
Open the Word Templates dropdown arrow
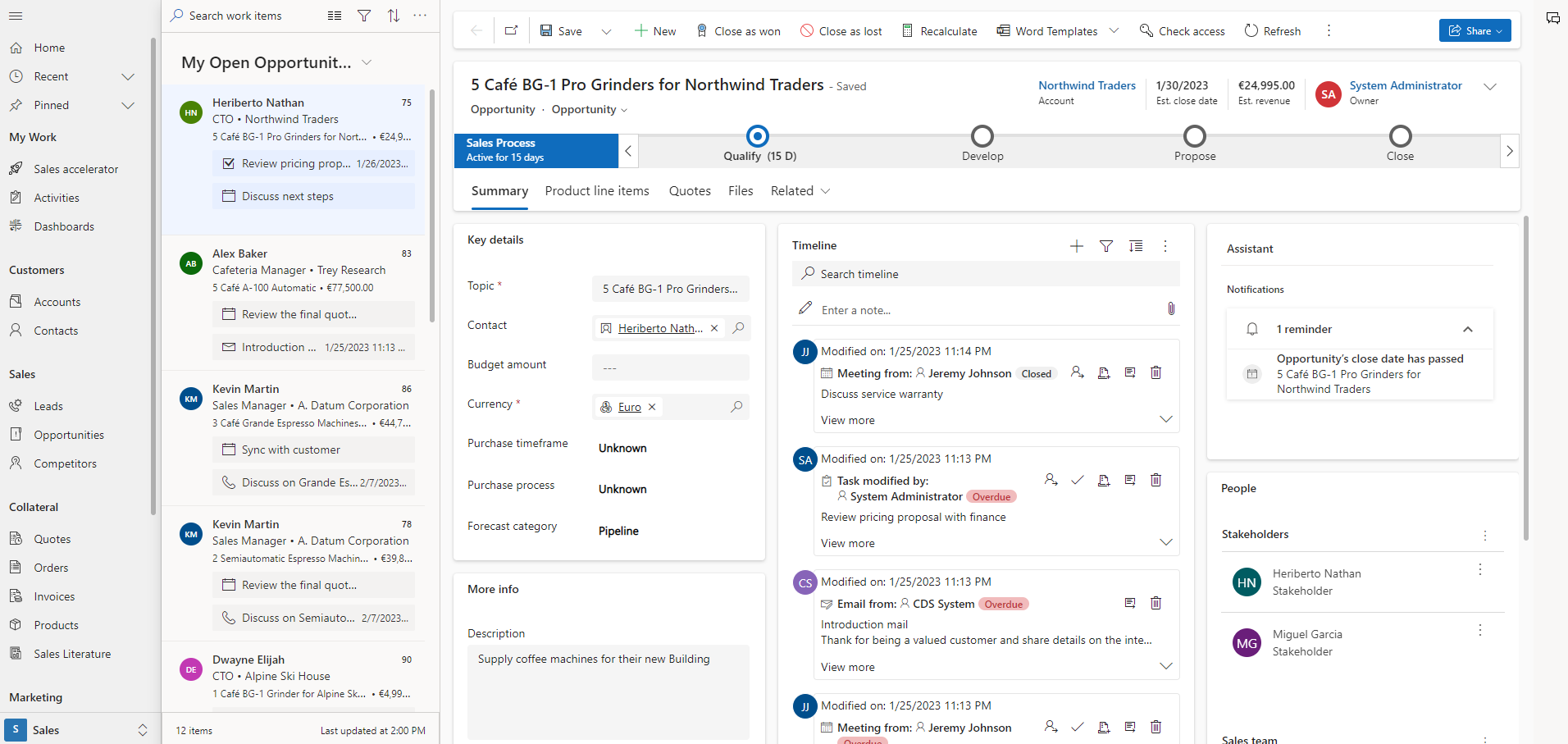coord(1114,31)
